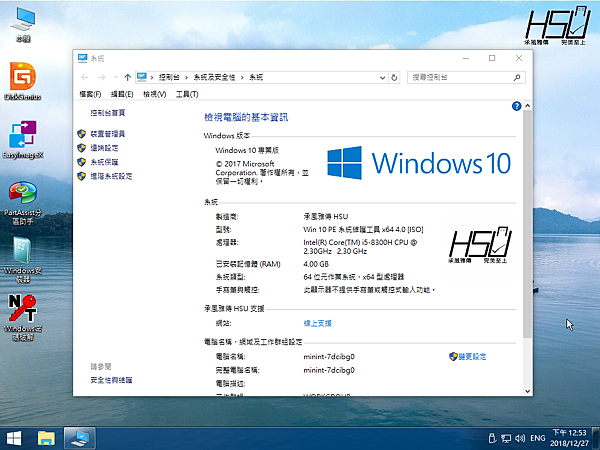Viewport: 600px width, 450px height.
Task: Click the Windows 10 專業版 edition text
Action: pos(247,150)
